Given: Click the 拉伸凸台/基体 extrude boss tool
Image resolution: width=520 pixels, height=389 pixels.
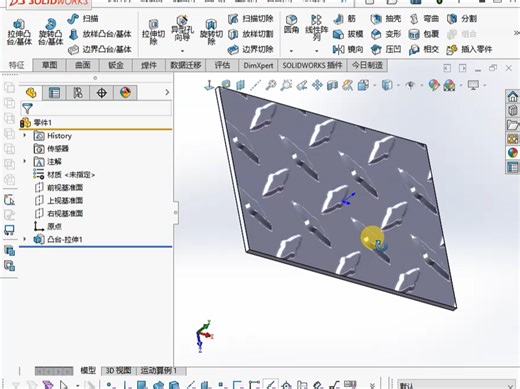Looking at the screenshot, I should point(19,32).
